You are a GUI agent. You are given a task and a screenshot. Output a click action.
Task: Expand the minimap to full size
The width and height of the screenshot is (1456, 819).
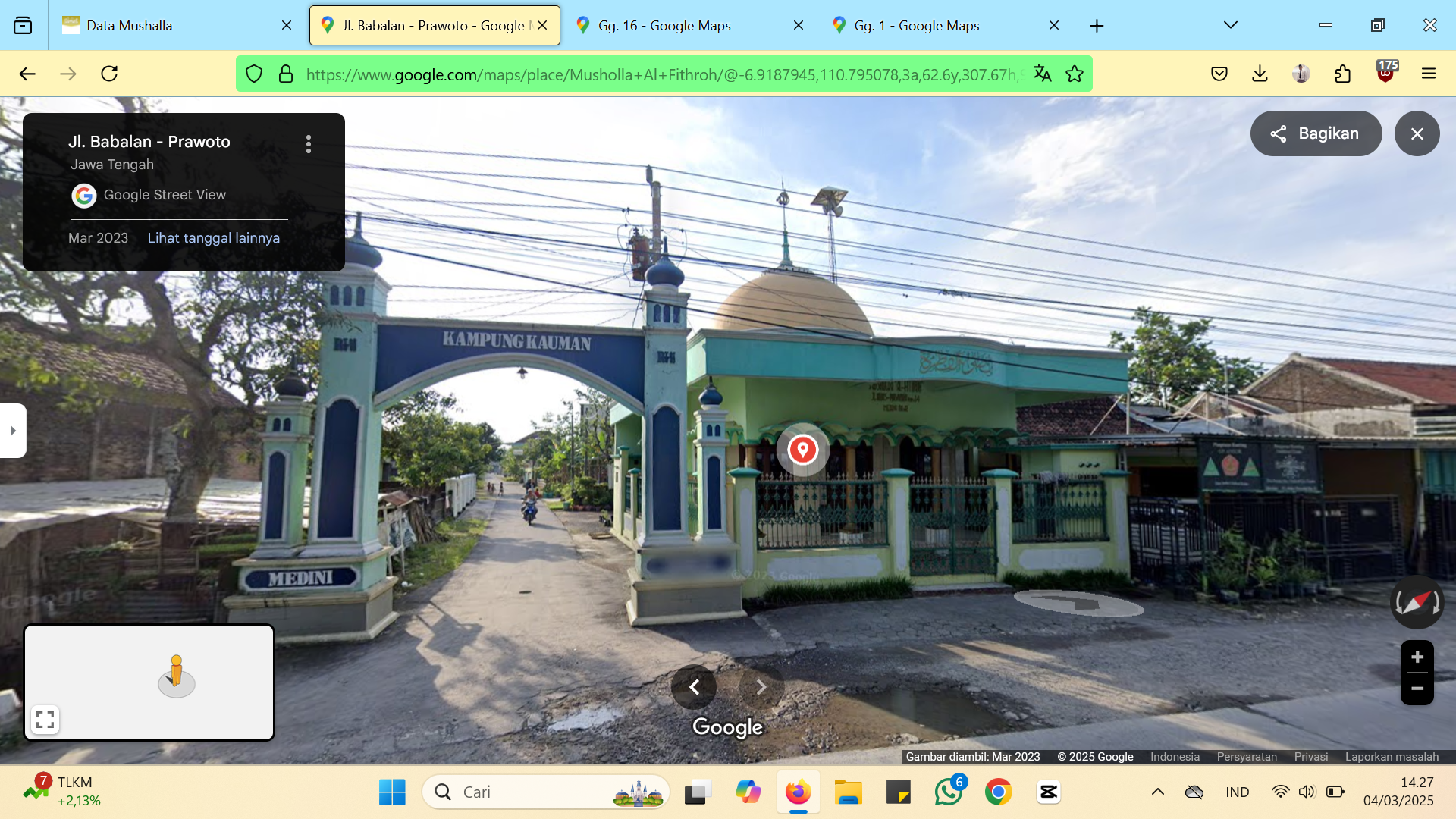45,720
